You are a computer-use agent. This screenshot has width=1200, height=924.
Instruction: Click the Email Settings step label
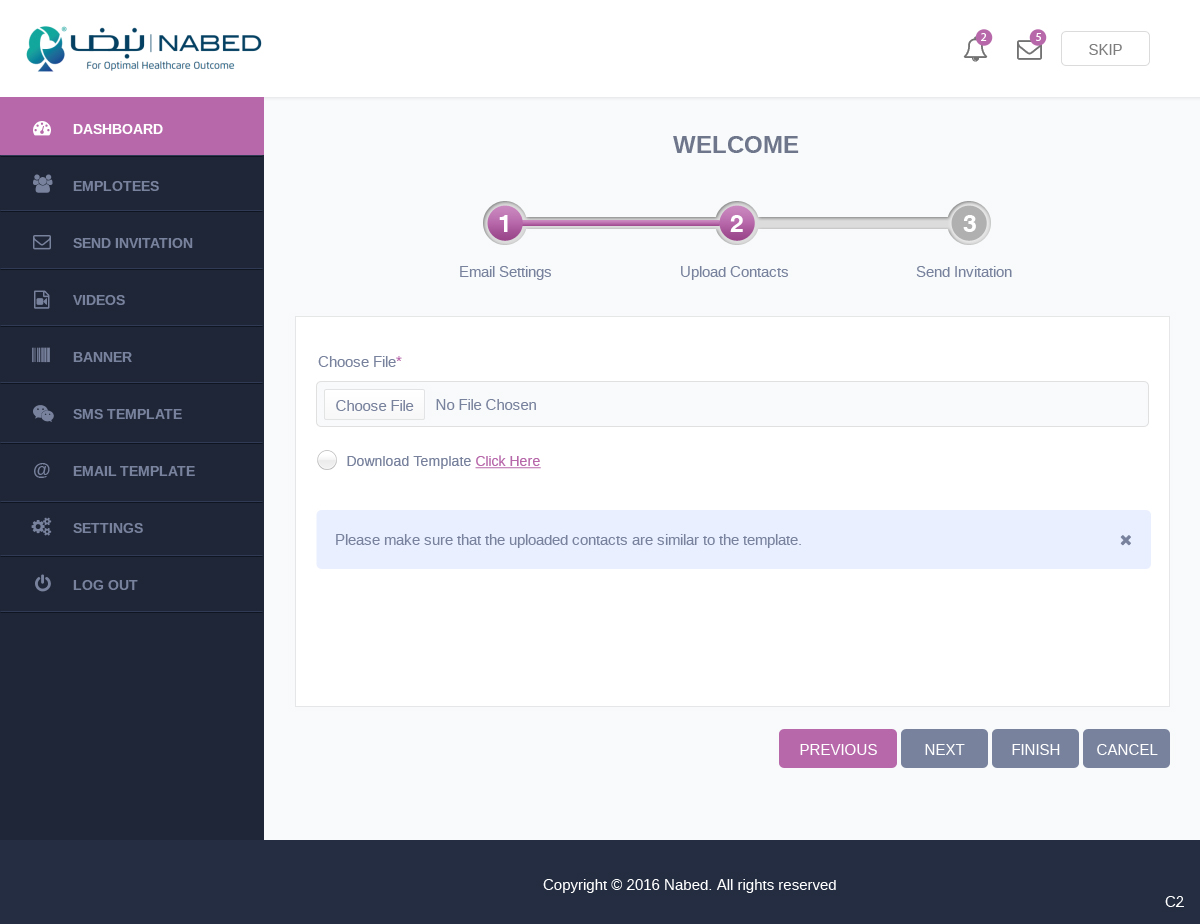(505, 272)
